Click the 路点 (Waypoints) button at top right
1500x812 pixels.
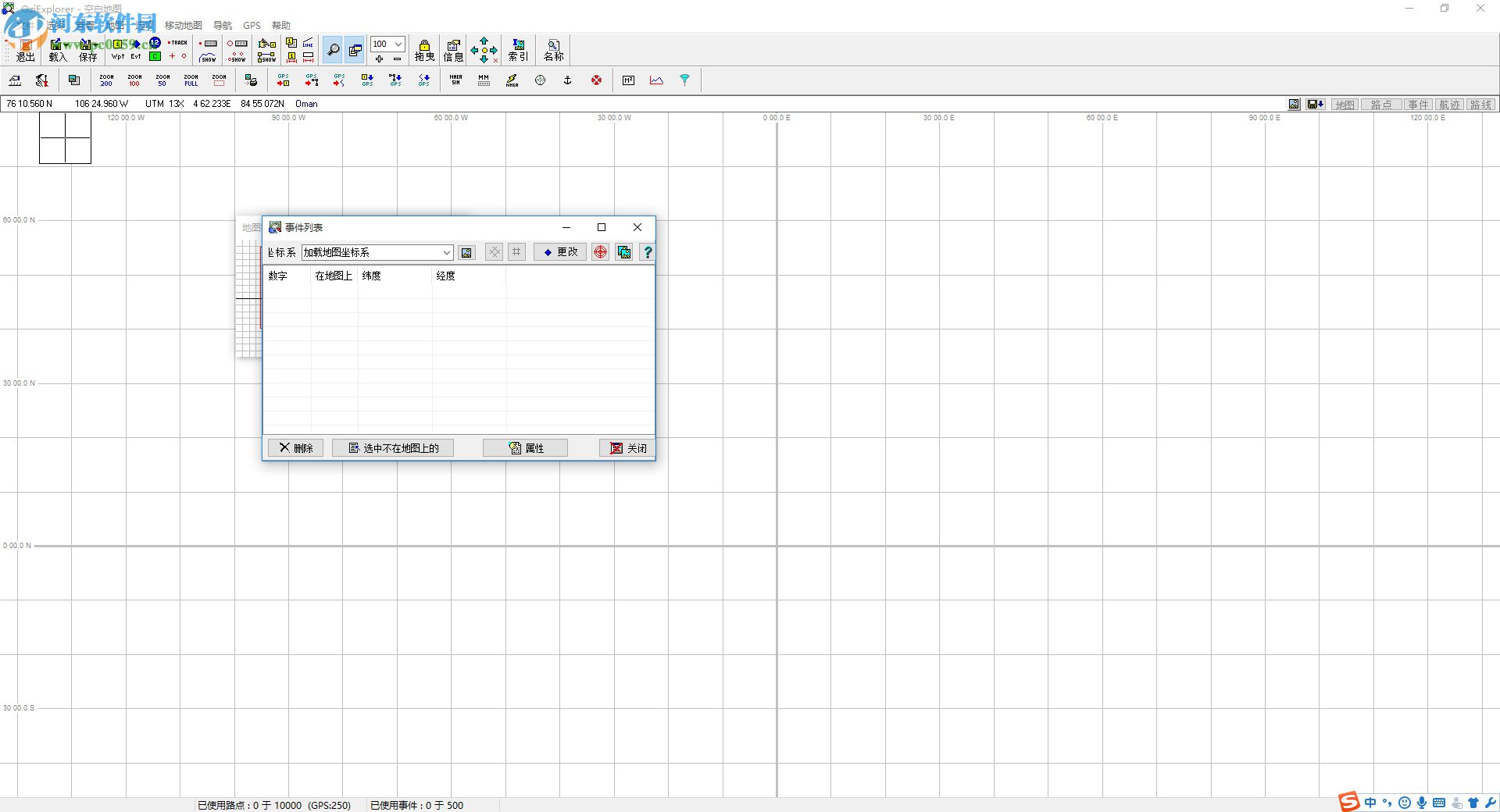point(1381,105)
